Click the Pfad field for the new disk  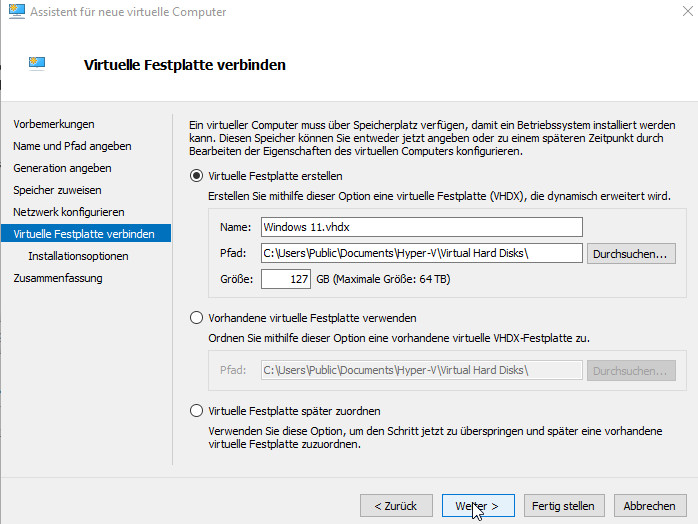click(x=420, y=253)
